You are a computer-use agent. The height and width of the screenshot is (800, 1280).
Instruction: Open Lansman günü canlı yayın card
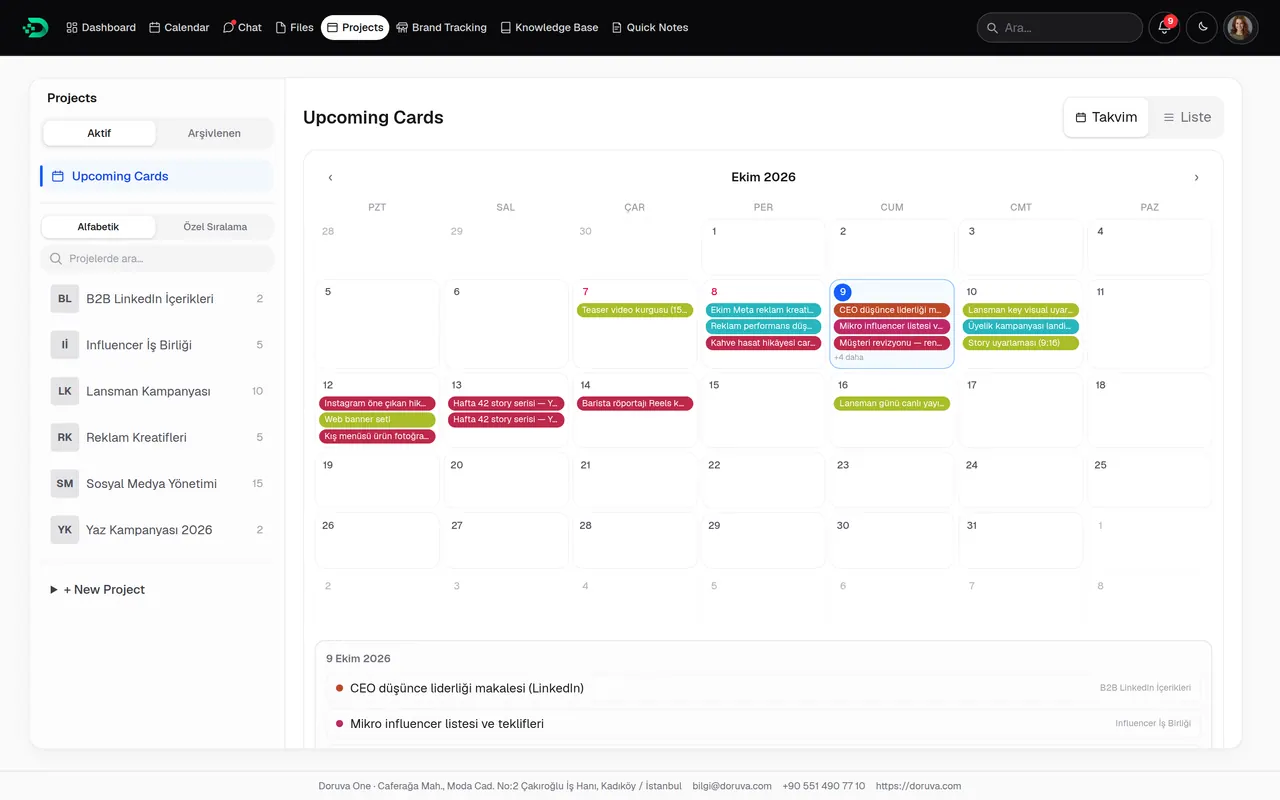pos(892,404)
